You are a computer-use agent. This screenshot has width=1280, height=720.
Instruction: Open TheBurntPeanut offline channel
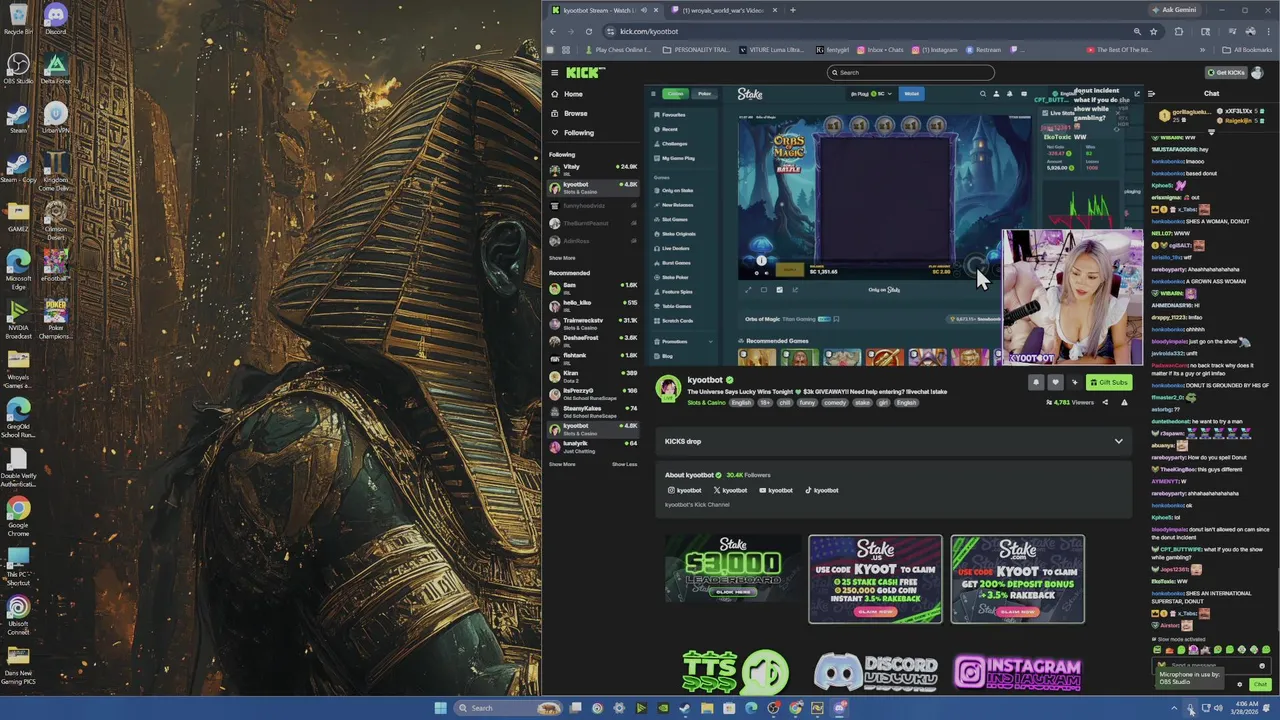pyautogui.click(x=593, y=223)
